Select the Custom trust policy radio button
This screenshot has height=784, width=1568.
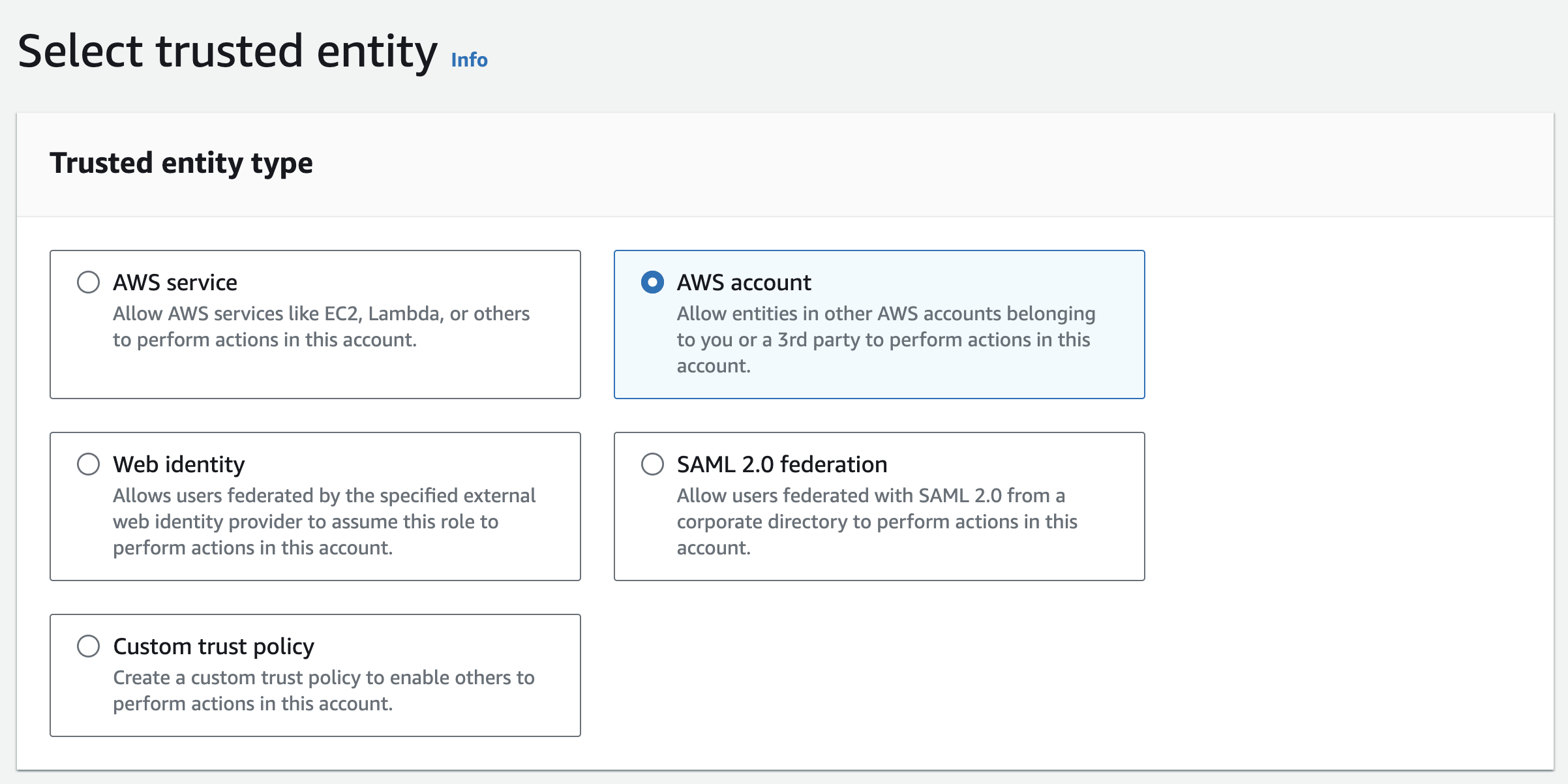tap(88, 646)
